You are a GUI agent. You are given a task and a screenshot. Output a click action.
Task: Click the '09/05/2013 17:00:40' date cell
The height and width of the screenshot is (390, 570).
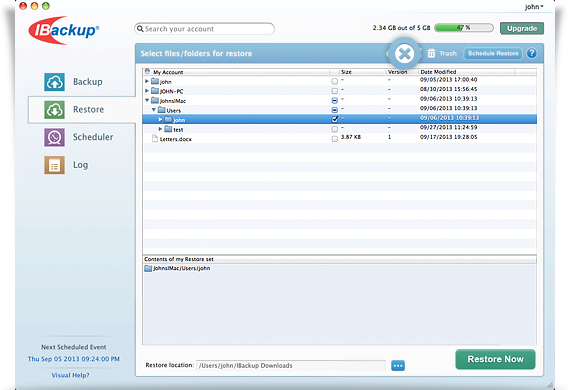[x=449, y=80]
